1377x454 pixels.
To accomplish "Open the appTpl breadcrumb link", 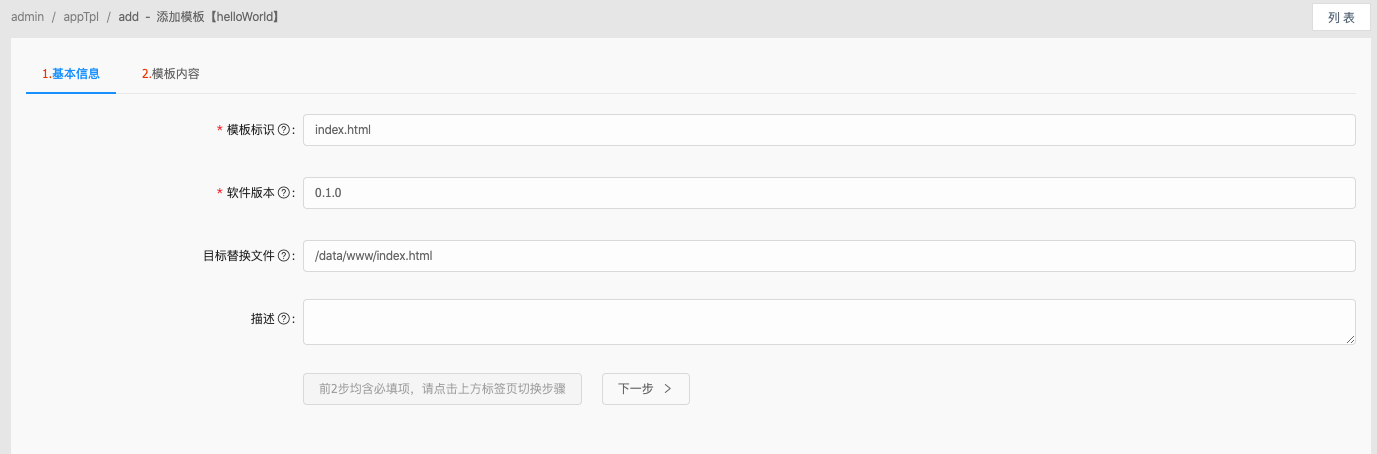I will (81, 17).
